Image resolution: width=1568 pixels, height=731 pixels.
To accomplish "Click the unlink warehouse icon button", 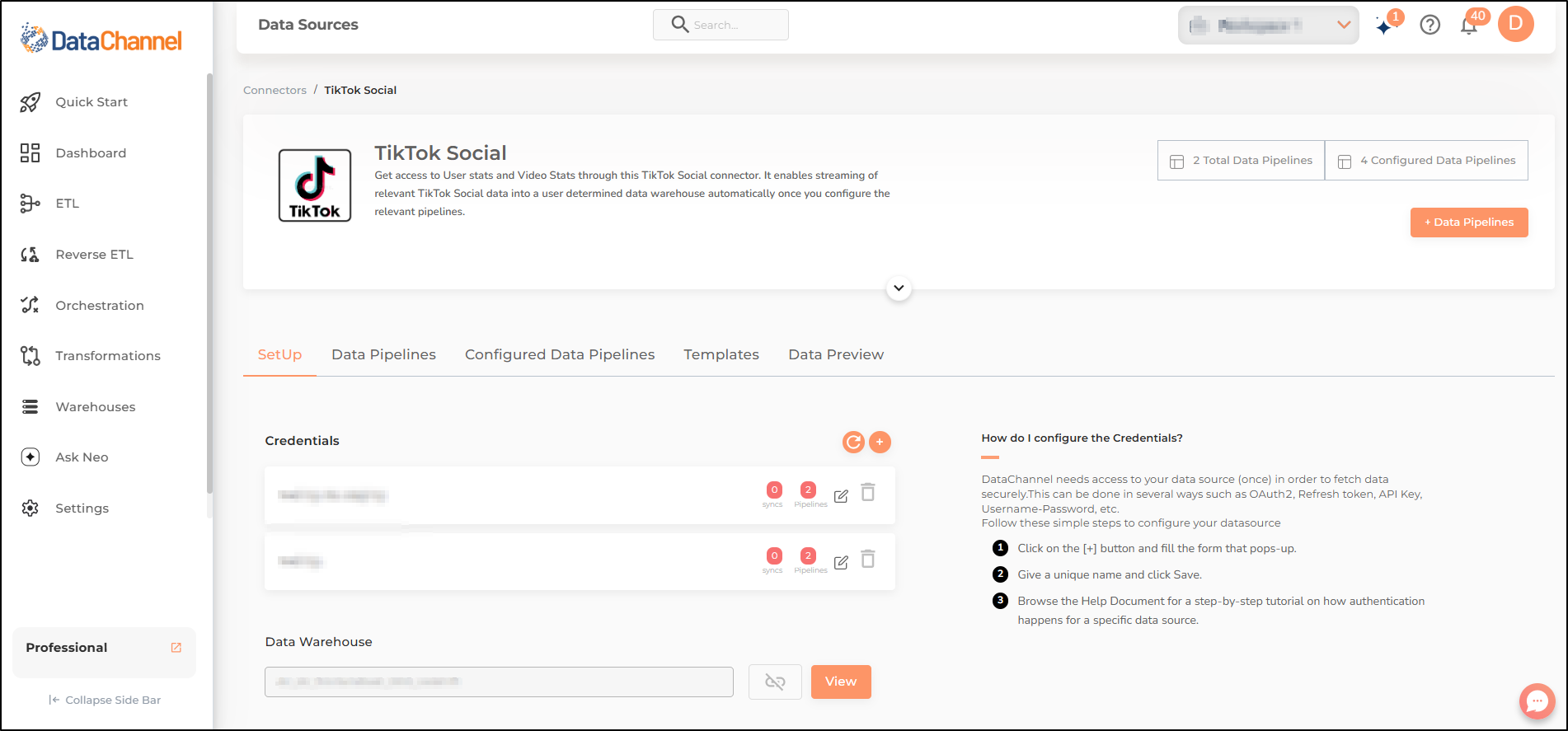I will [x=775, y=682].
